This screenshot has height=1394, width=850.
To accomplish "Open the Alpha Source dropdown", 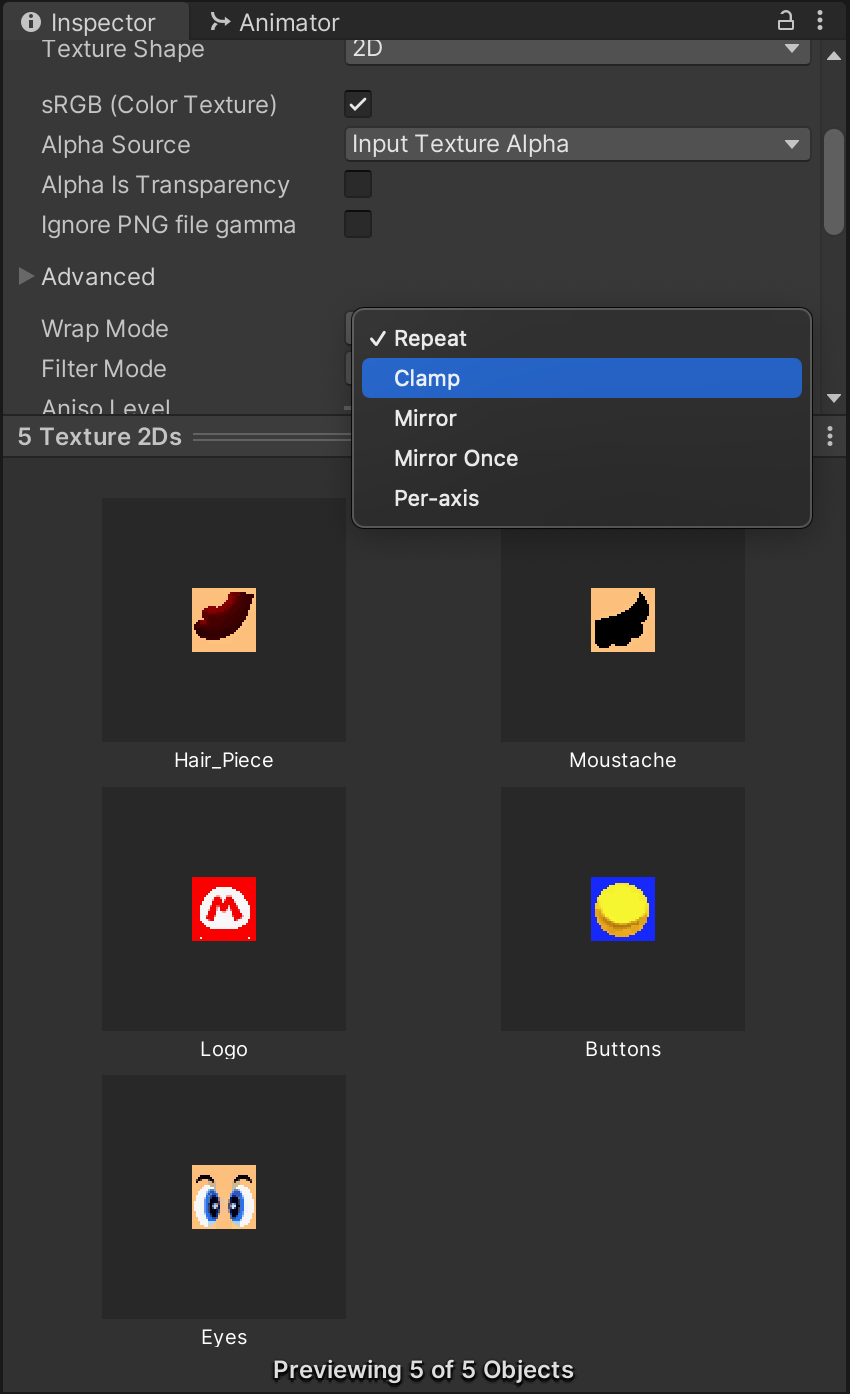I will tap(577, 144).
